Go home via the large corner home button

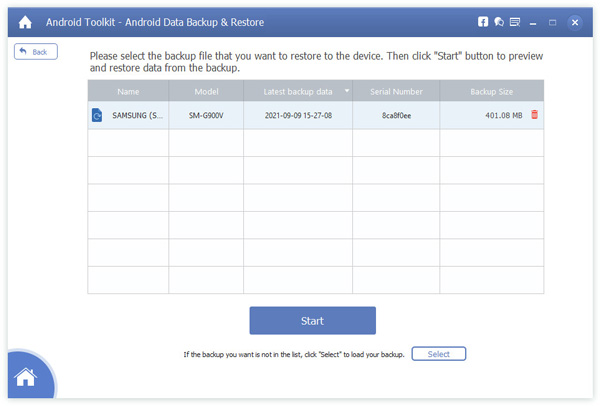(x=26, y=377)
